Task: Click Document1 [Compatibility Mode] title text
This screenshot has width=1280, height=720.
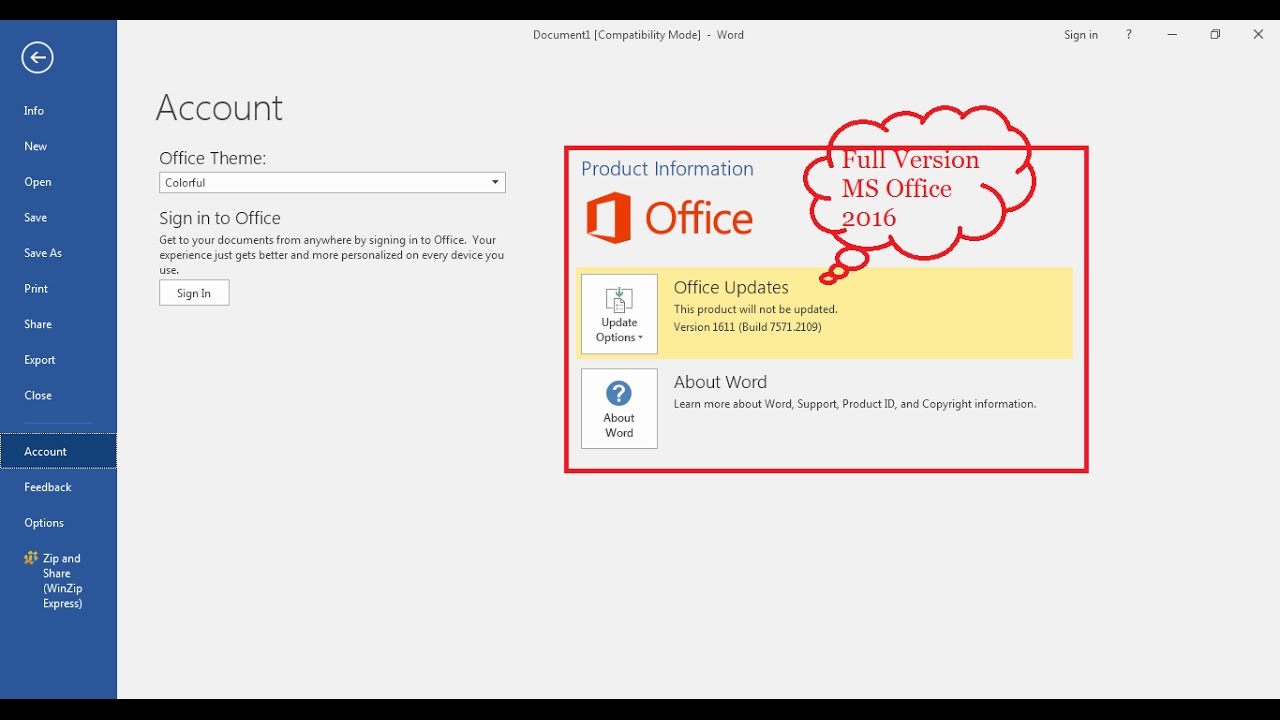Action: pos(617,35)
